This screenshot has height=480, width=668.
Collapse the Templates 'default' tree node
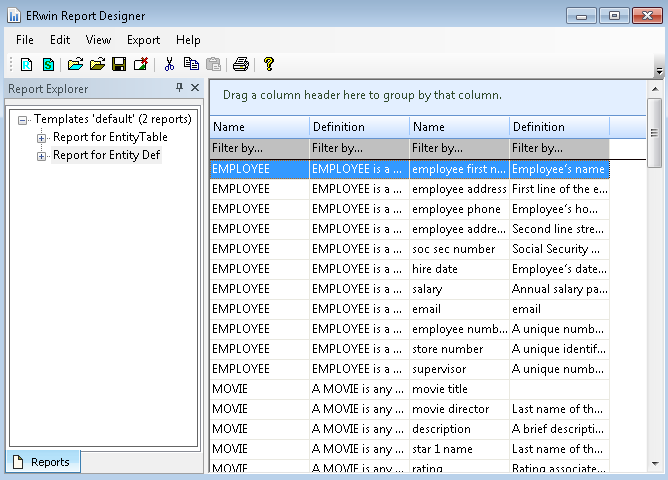click(23, 119)
